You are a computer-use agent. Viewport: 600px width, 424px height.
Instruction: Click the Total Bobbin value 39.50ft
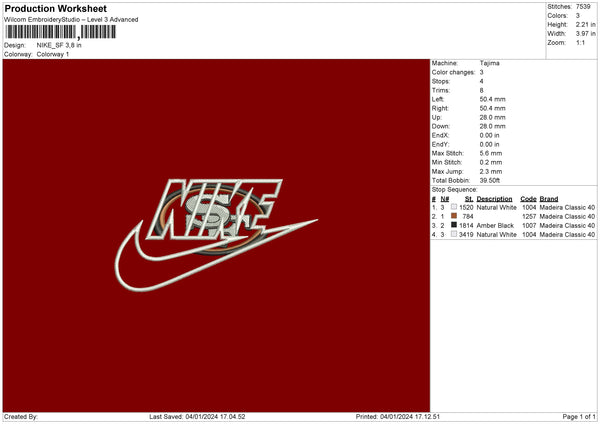490,181
